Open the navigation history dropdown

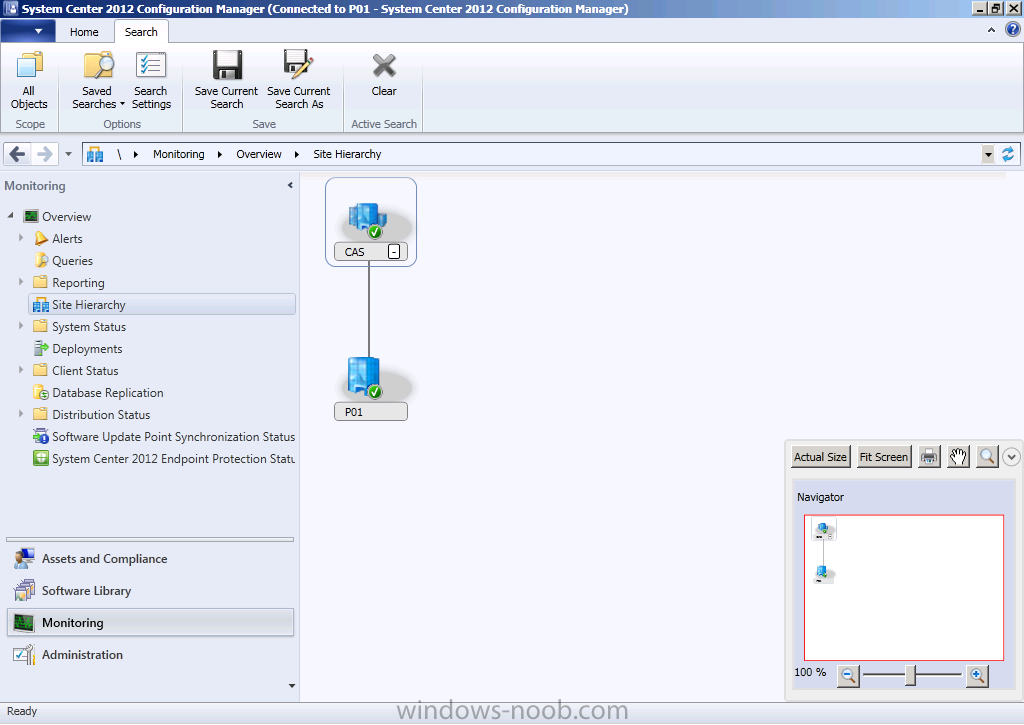tap(68, 154)
